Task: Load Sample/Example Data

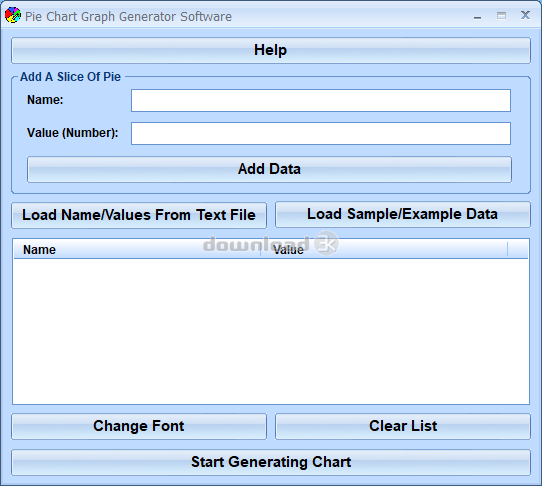Action: 403,215
